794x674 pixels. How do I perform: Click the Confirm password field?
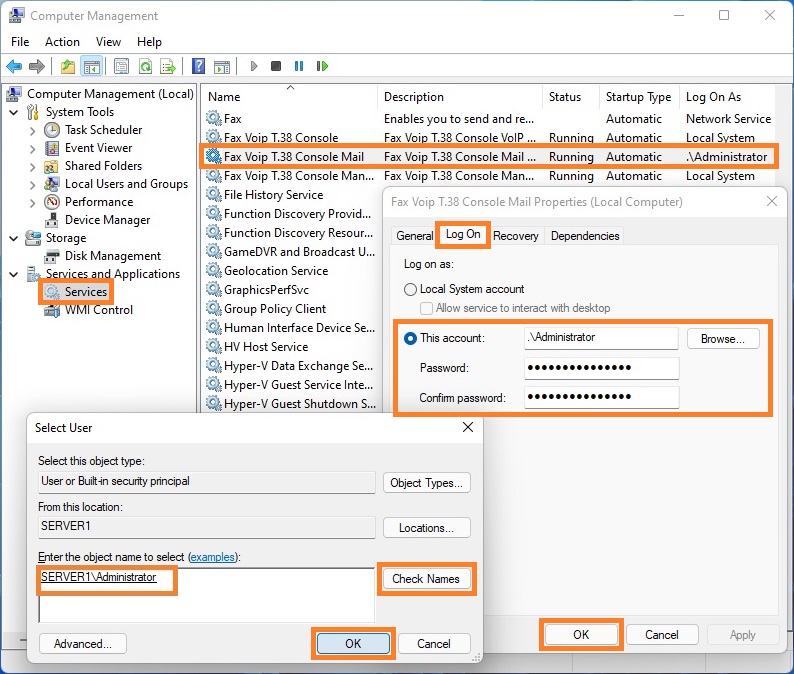click(601, 398)
